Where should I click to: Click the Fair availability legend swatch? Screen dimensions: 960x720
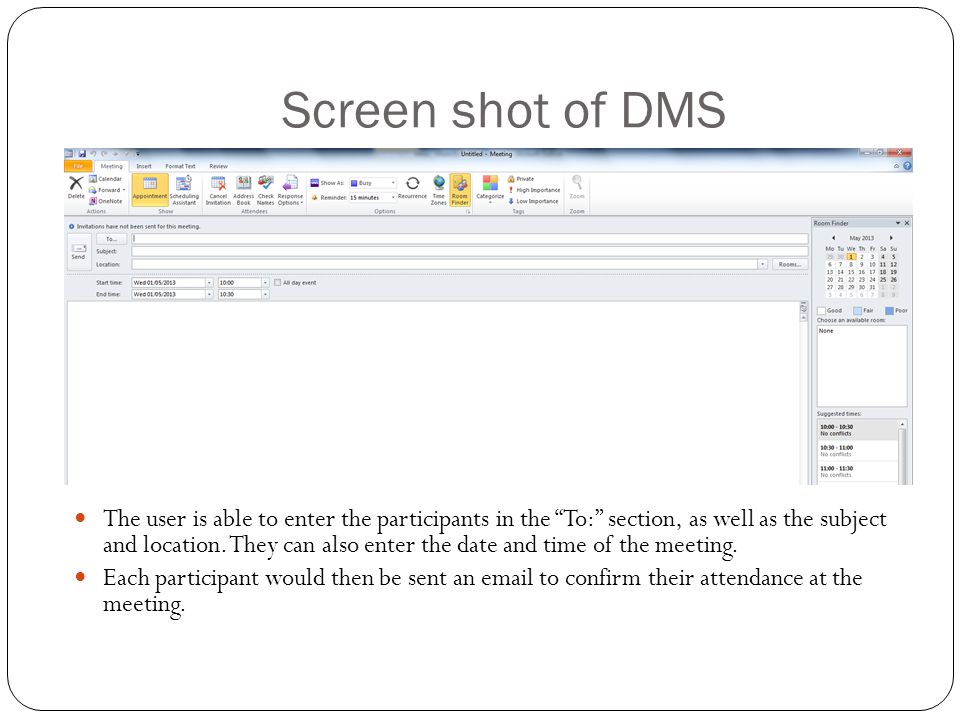point(857,311)
